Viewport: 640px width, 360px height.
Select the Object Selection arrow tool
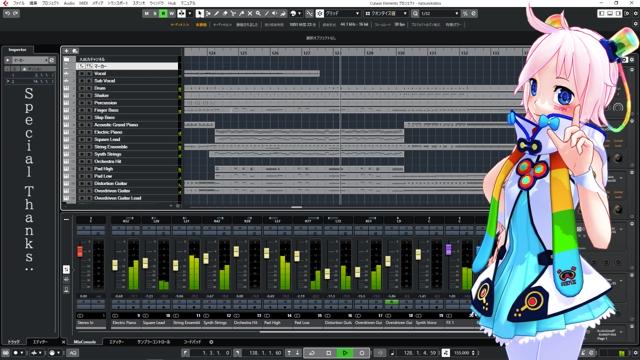[200, 13]
